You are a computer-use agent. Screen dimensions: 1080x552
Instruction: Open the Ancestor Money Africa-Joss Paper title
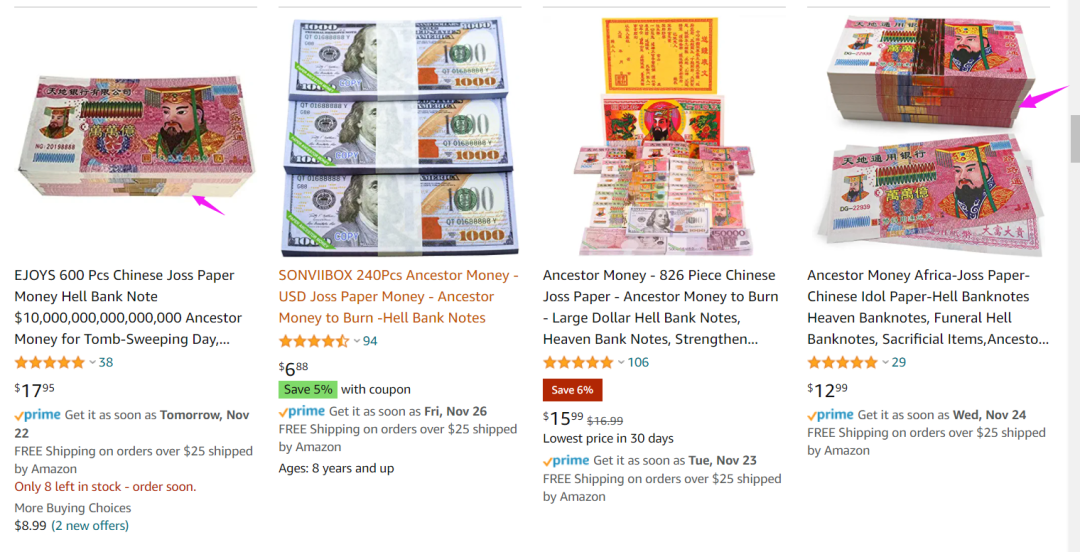[x=928, y=307]
